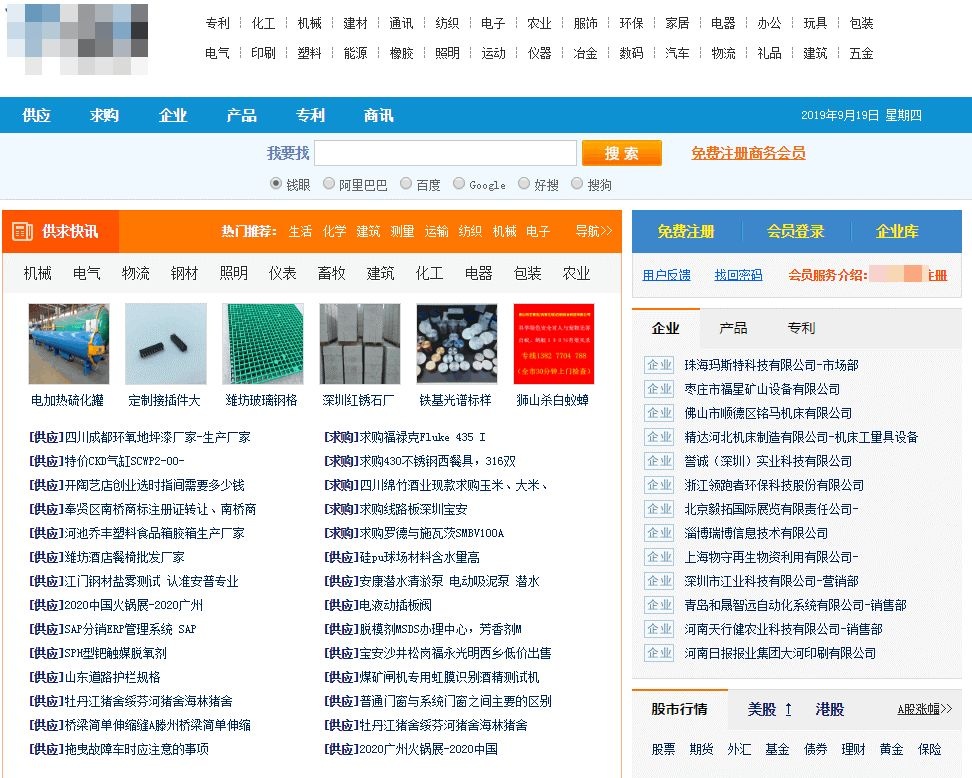
Task: Open 专利 in the blue navigation bar
Action: coord(310,115)
